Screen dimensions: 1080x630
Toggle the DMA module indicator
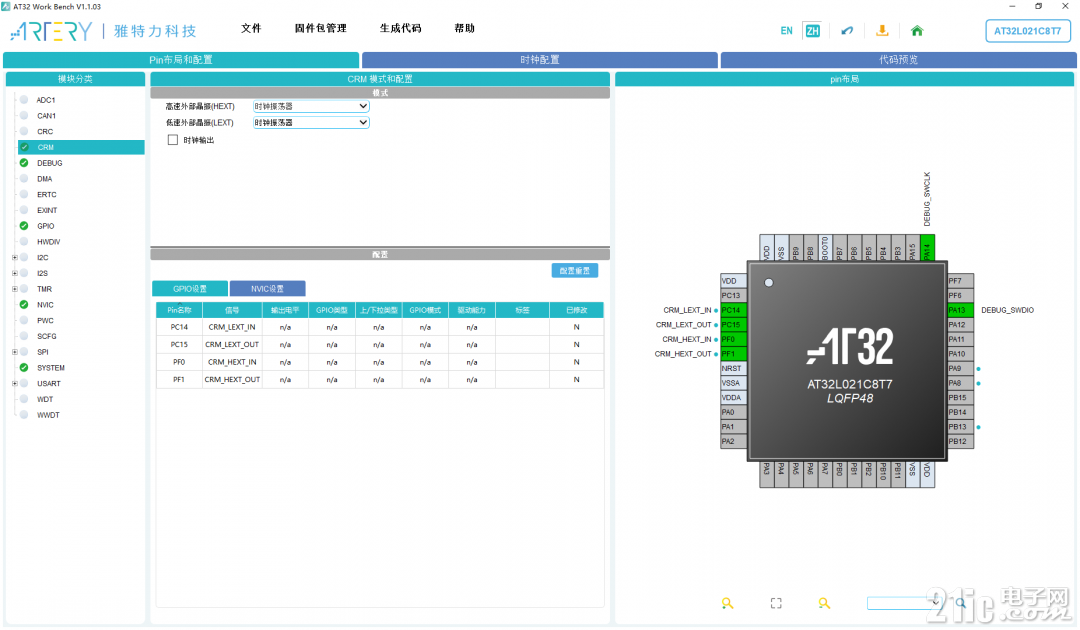[x=24, y=179]
